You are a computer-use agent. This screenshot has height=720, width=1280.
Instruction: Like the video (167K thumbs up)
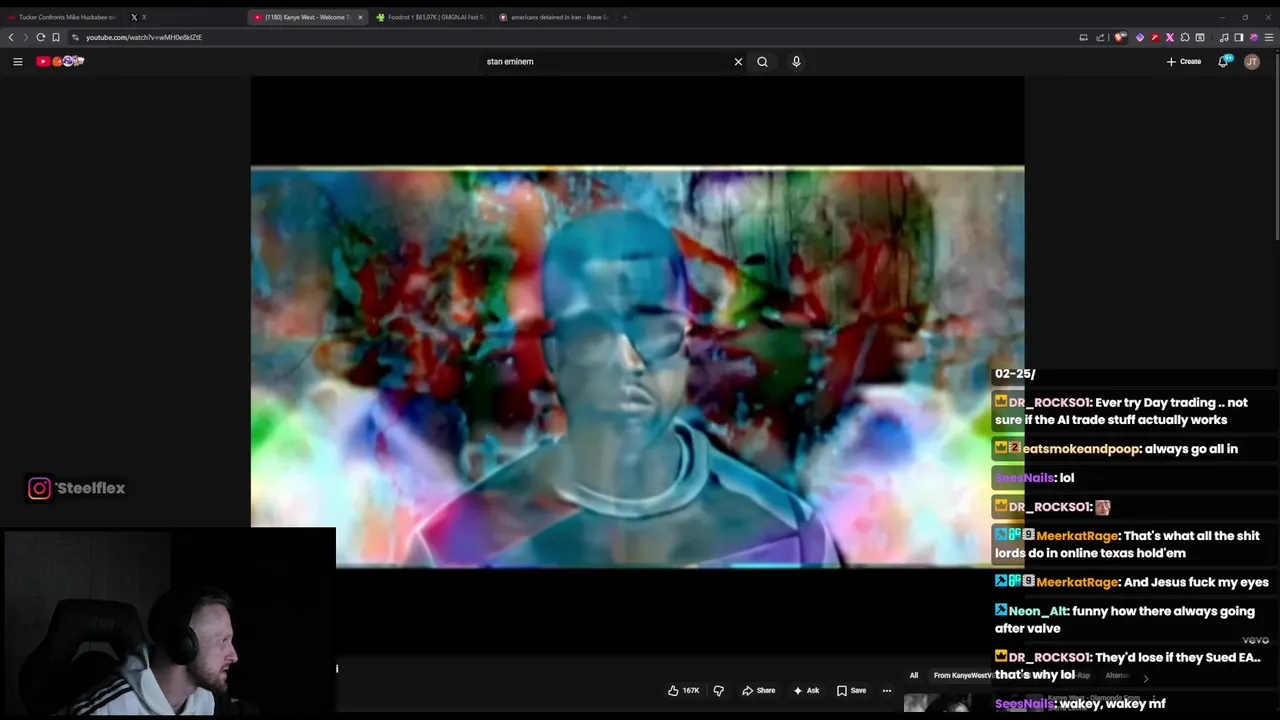click(684, 690)
